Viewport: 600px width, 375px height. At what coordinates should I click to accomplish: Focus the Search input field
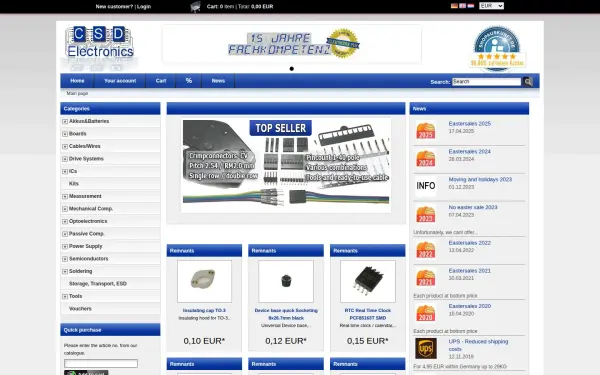click(486, 82)
